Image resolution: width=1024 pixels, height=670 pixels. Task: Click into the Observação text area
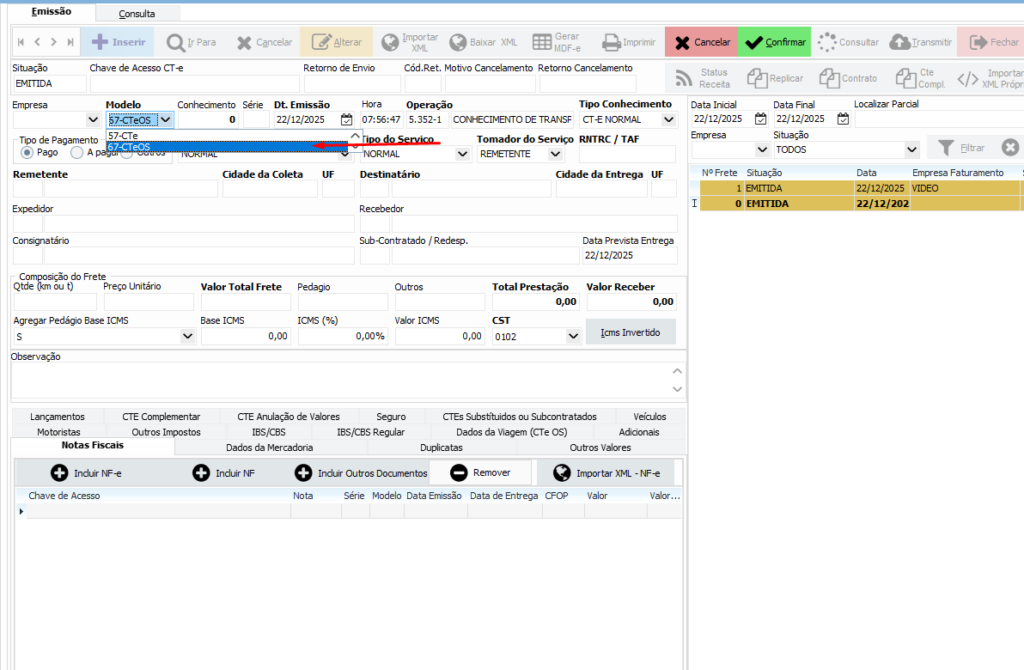[x=340, y=380]
